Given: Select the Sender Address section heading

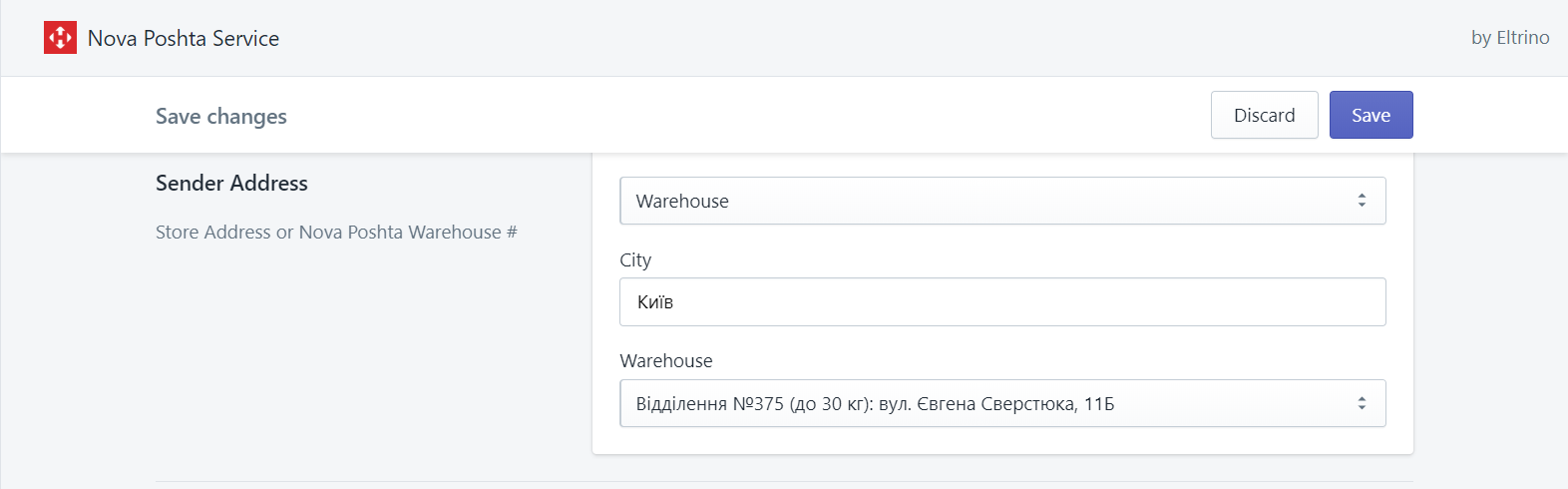Looking at the screenshot, I should pyautogui.click(x=231, y=183).
